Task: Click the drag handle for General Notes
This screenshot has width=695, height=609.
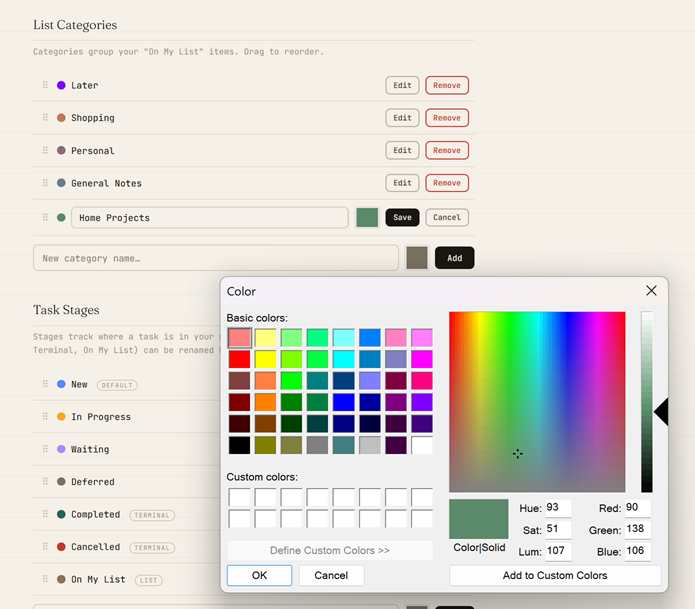Action: (45, 183)
